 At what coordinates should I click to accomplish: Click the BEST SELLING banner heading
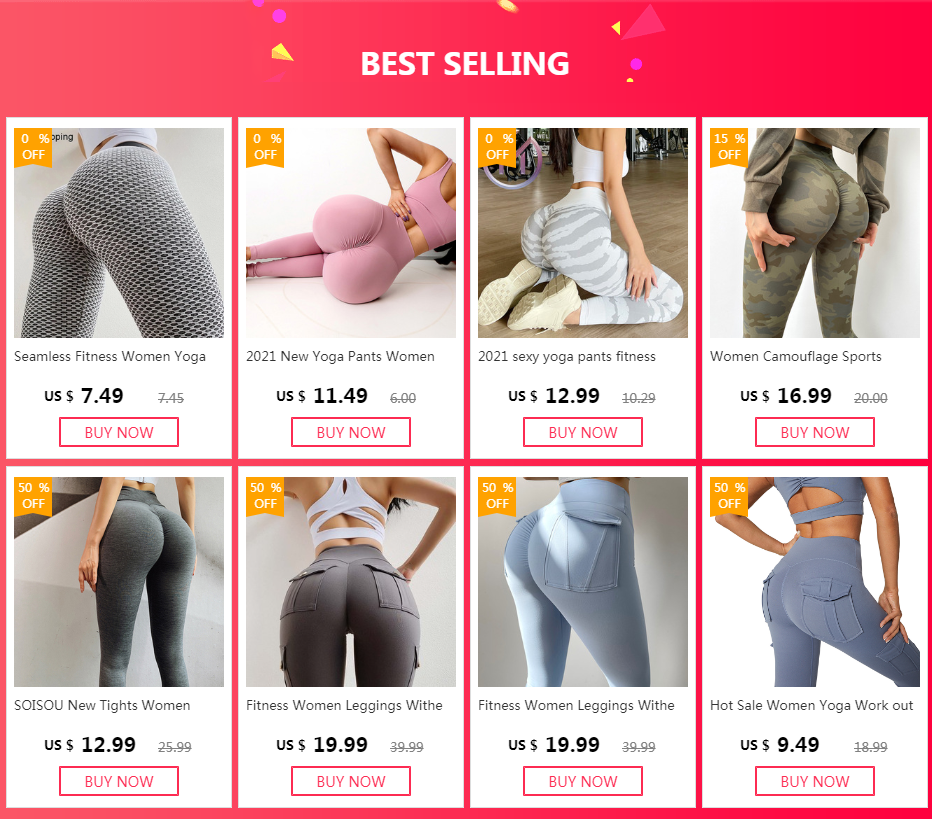(465, 64)
